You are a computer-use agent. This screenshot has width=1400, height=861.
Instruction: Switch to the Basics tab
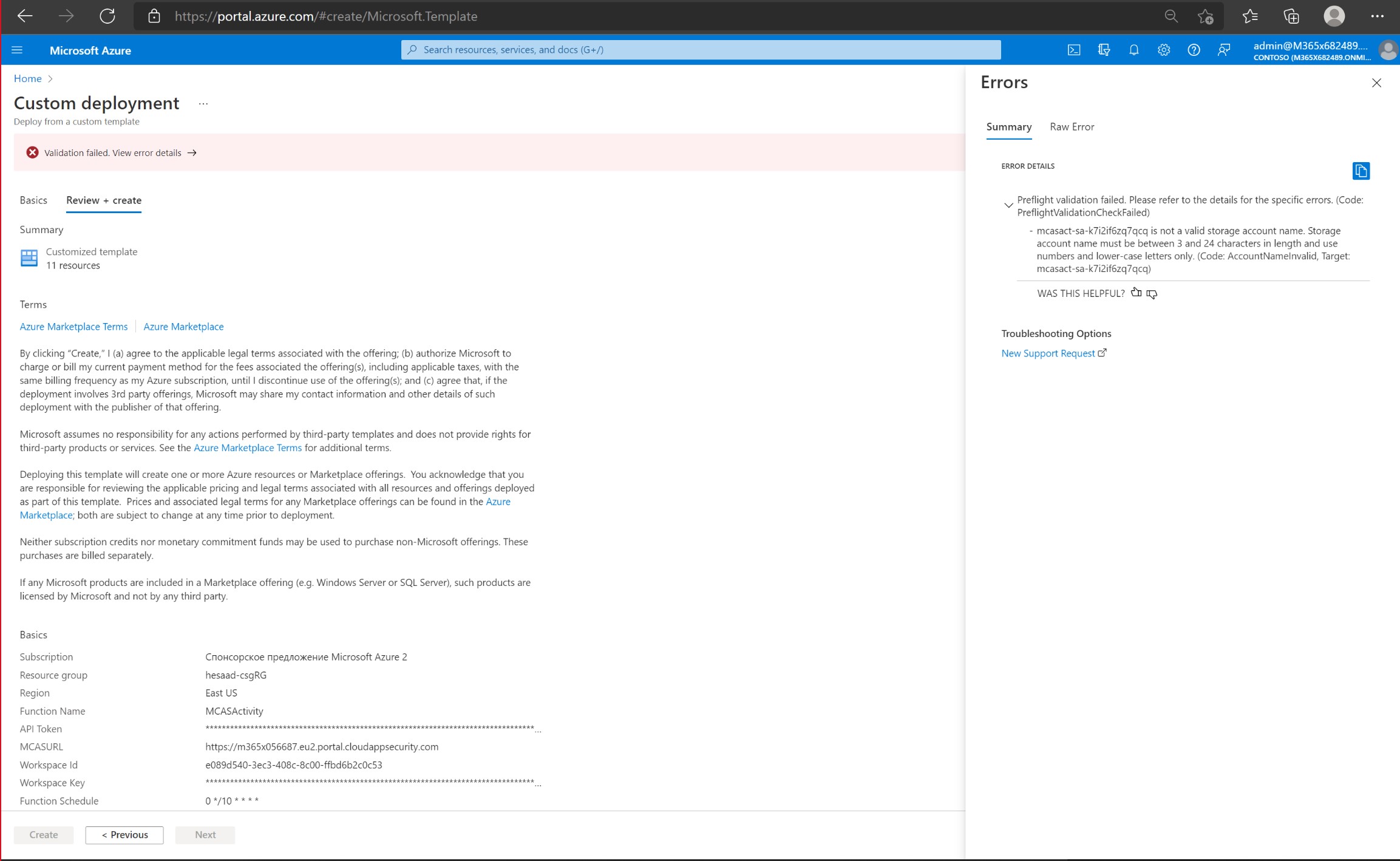[x=33, y=200]
